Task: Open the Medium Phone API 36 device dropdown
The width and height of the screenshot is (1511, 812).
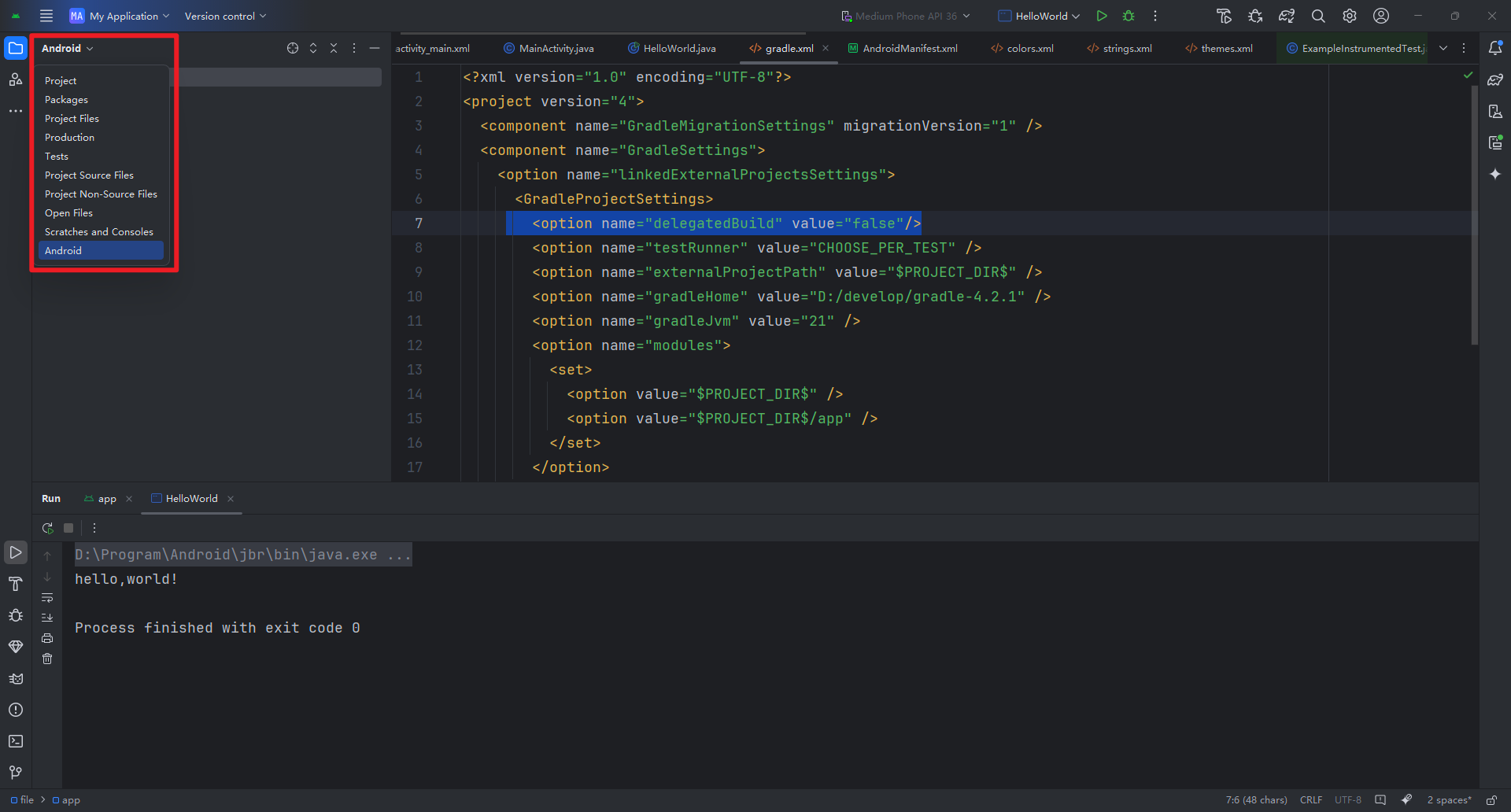Action: [x=905, y=16]
